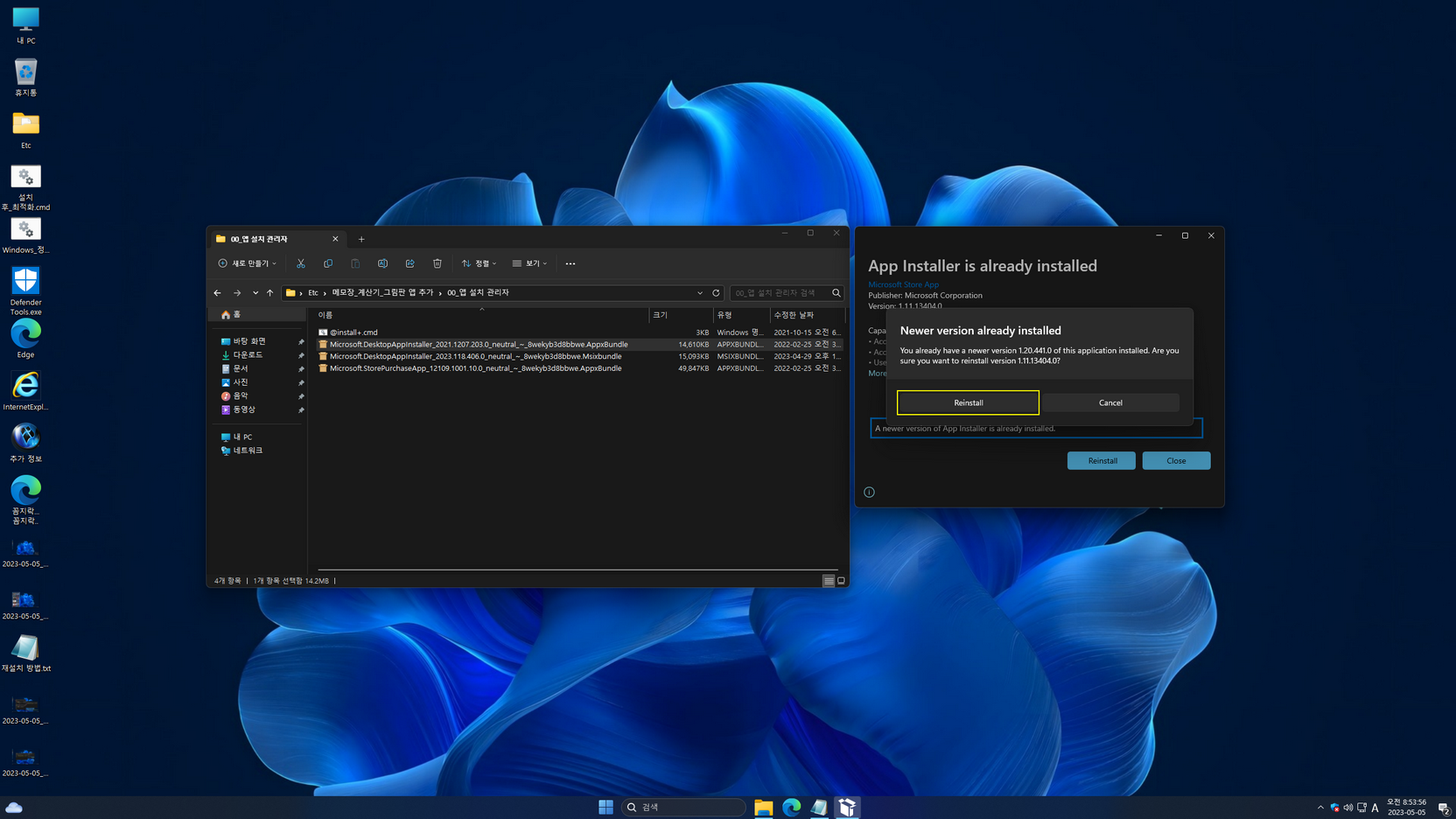Open the 휴지통 recycle bin desktop icon
The height and width of the screenshot is (819, 1456).
coord(25,77)
